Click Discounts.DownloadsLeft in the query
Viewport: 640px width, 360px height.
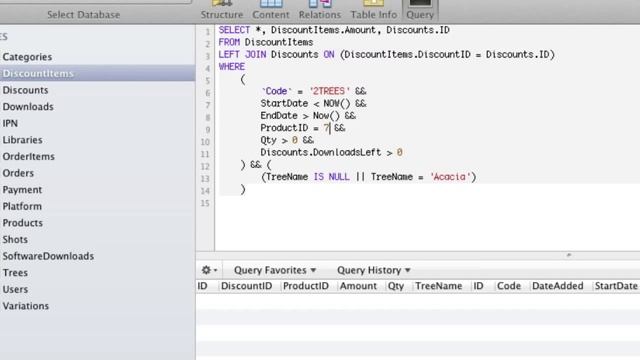click(x=321, y=152)
